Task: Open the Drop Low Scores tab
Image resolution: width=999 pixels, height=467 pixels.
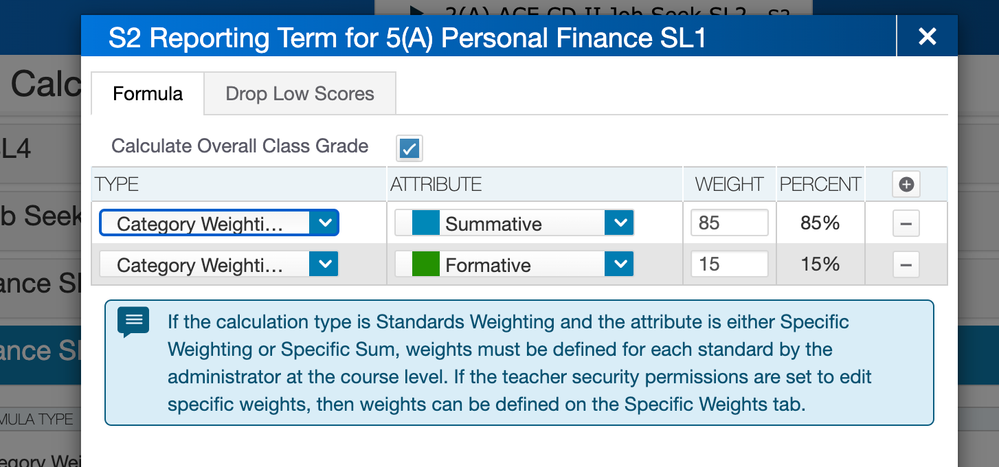Action: [x=300, y=94]
